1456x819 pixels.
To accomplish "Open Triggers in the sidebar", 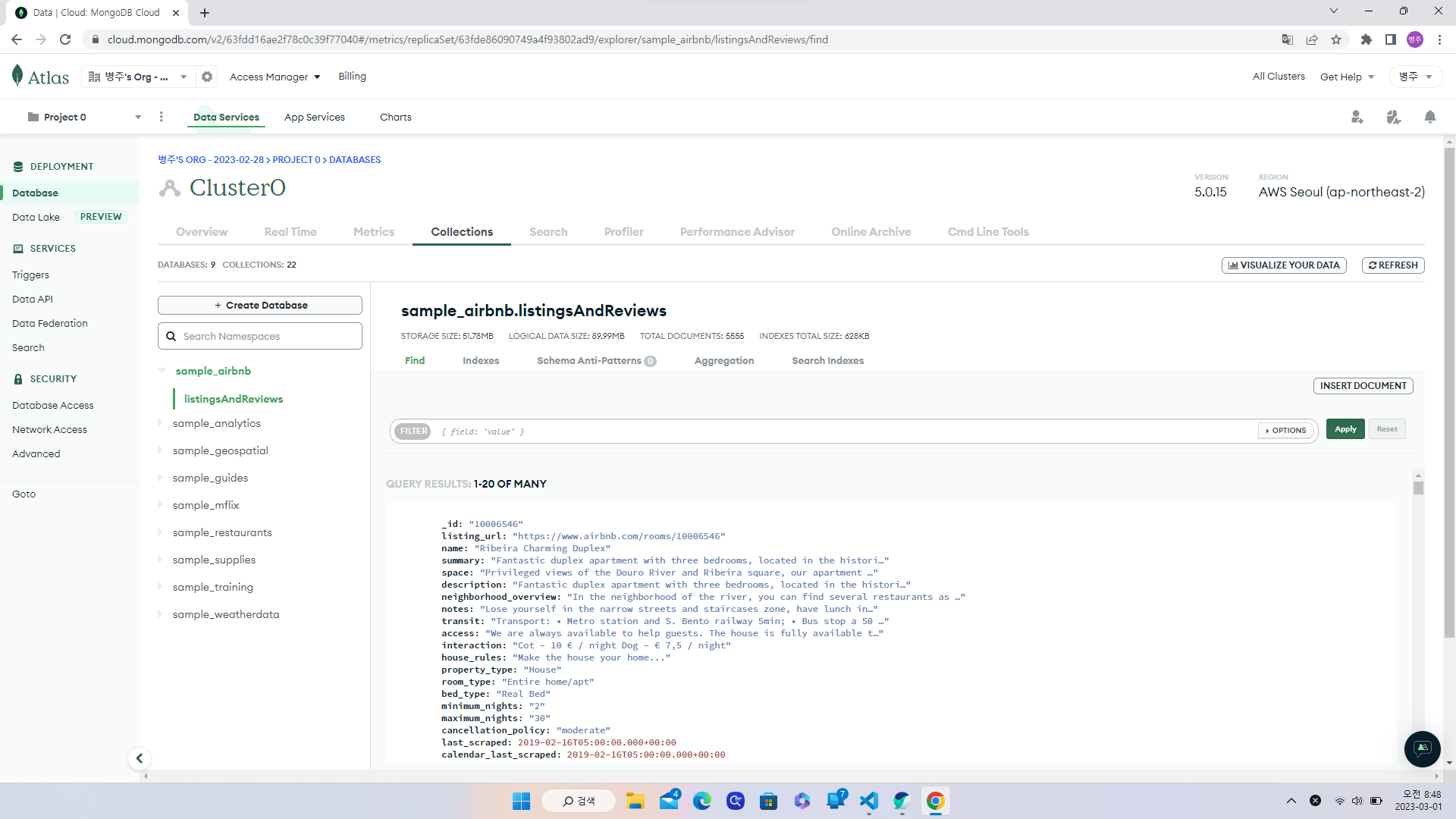I will 30,275.
